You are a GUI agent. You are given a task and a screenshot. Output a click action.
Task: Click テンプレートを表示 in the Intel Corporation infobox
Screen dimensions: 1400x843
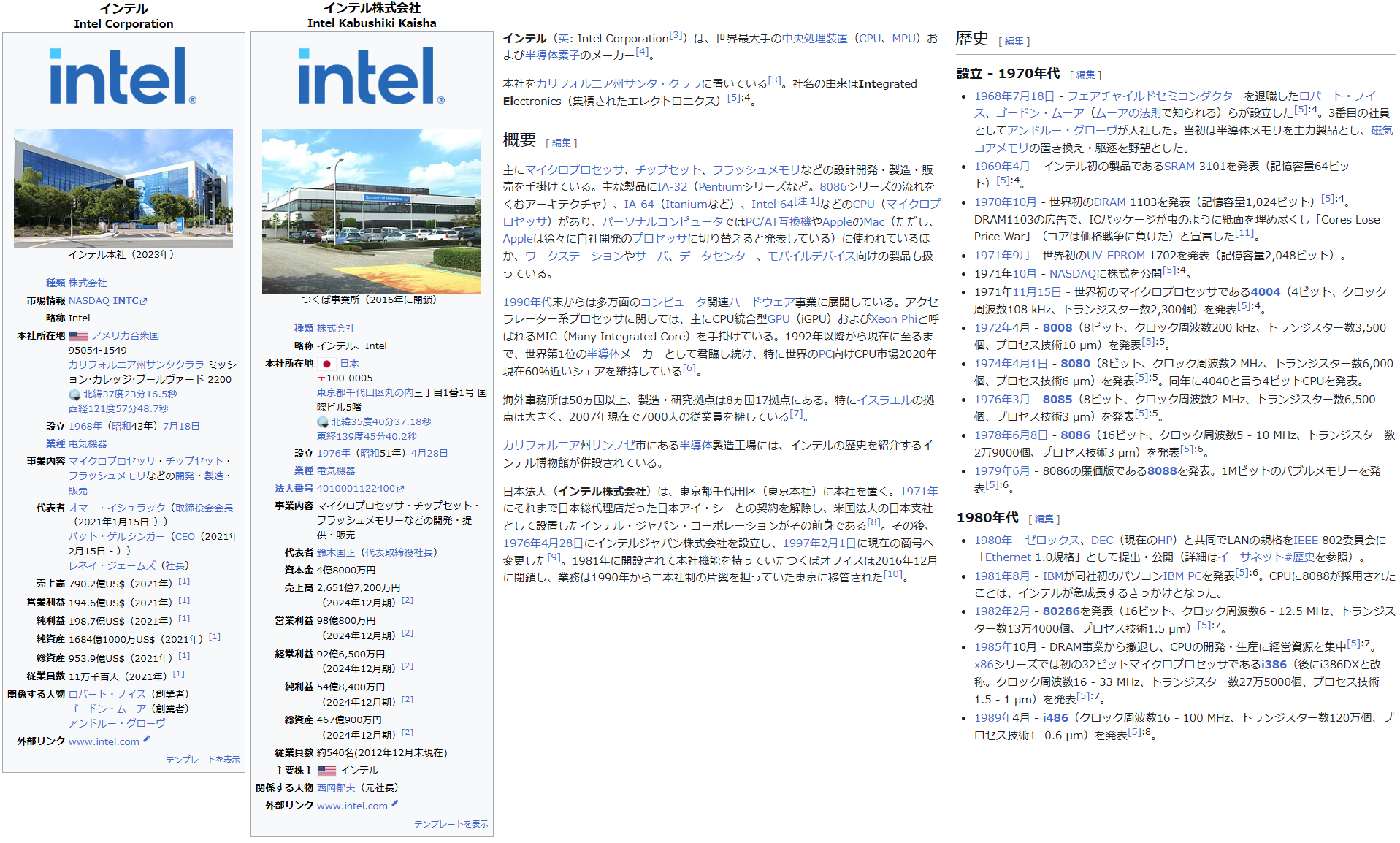(x=202, y=760)
